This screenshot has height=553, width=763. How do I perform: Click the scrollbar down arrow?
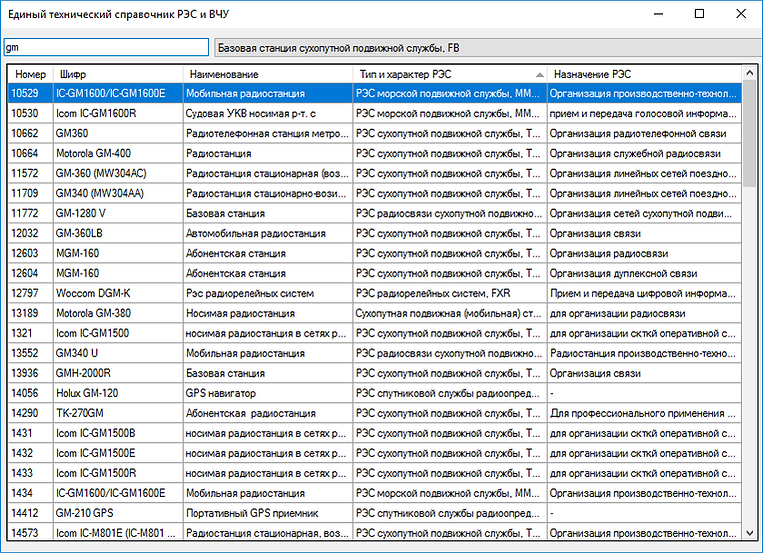point(749,533)
